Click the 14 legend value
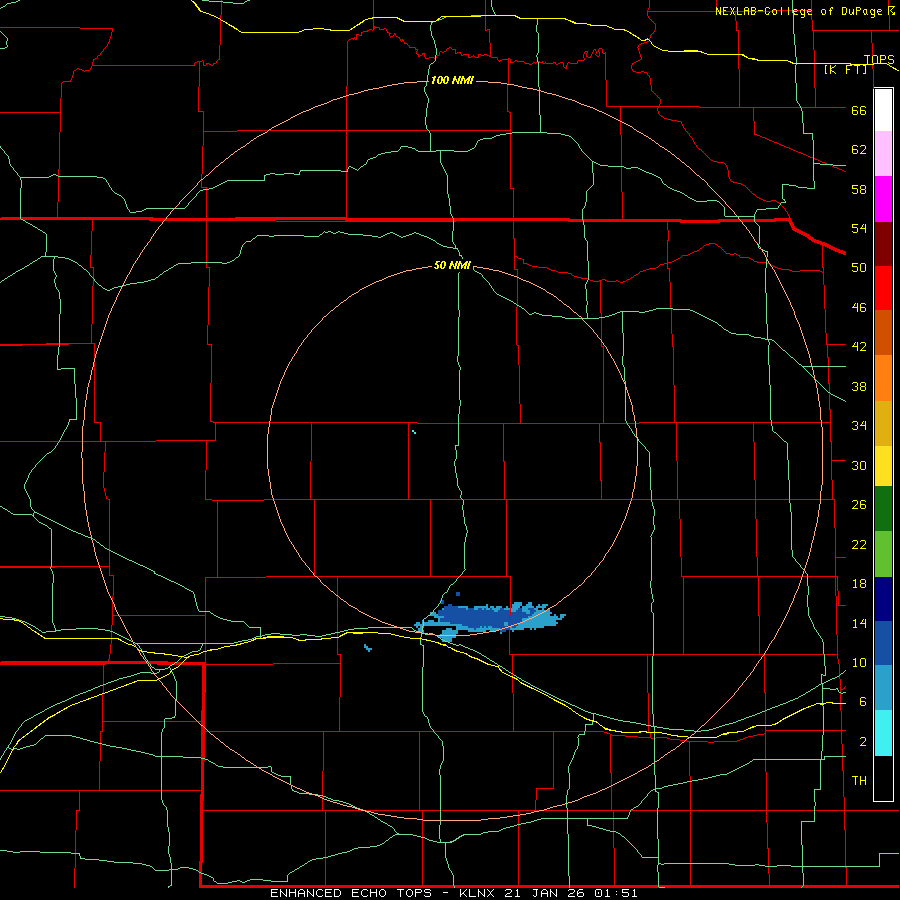The width and height of the screenshot is (900, 900). (859, 623)
